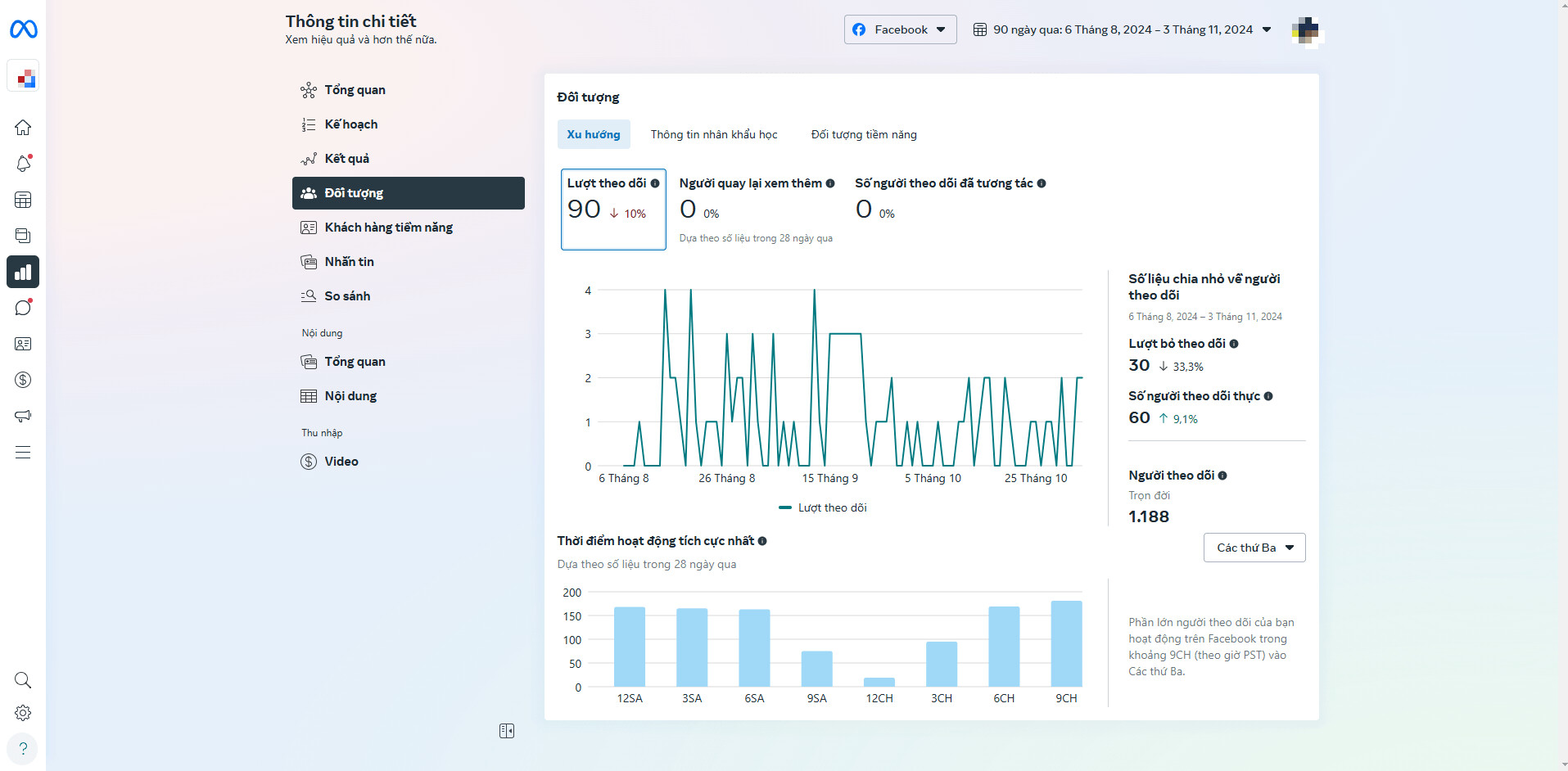Open Khách hàng tiềm năng section
This screenshot has height=771, width=1568.
408,228
